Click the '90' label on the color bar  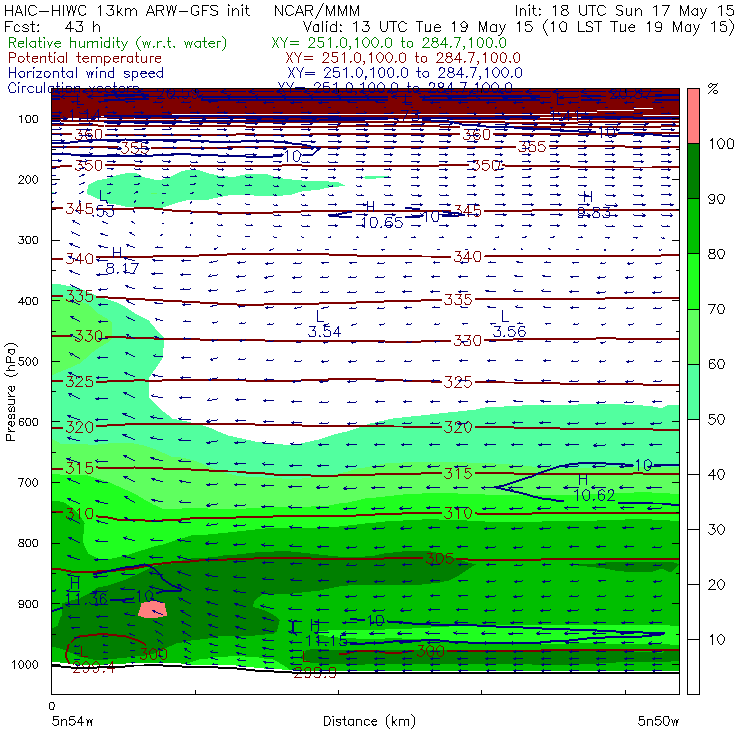pyautogui.click(x=716, y=199)
